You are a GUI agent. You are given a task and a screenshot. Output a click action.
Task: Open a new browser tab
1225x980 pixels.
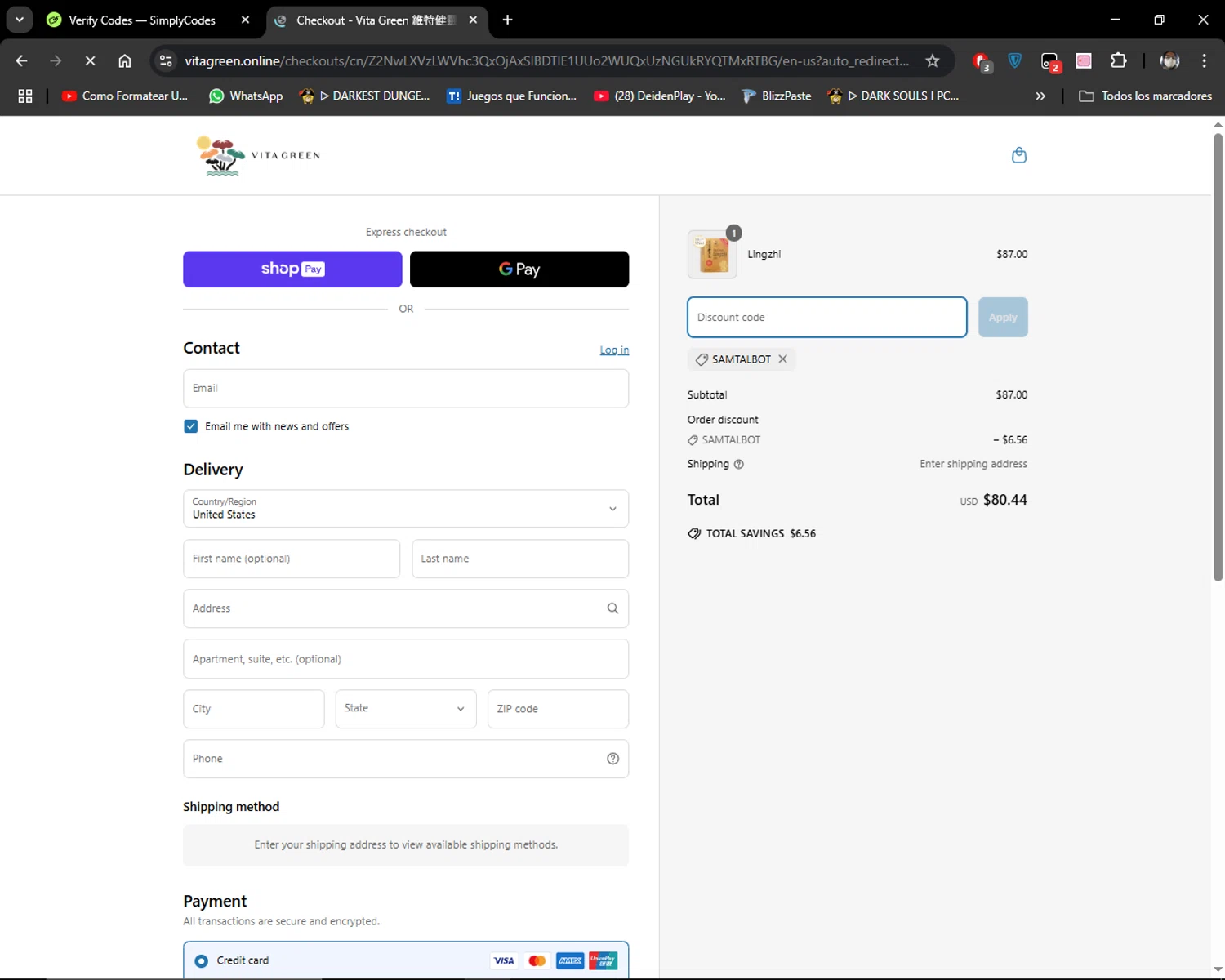(x=507, y=20)
